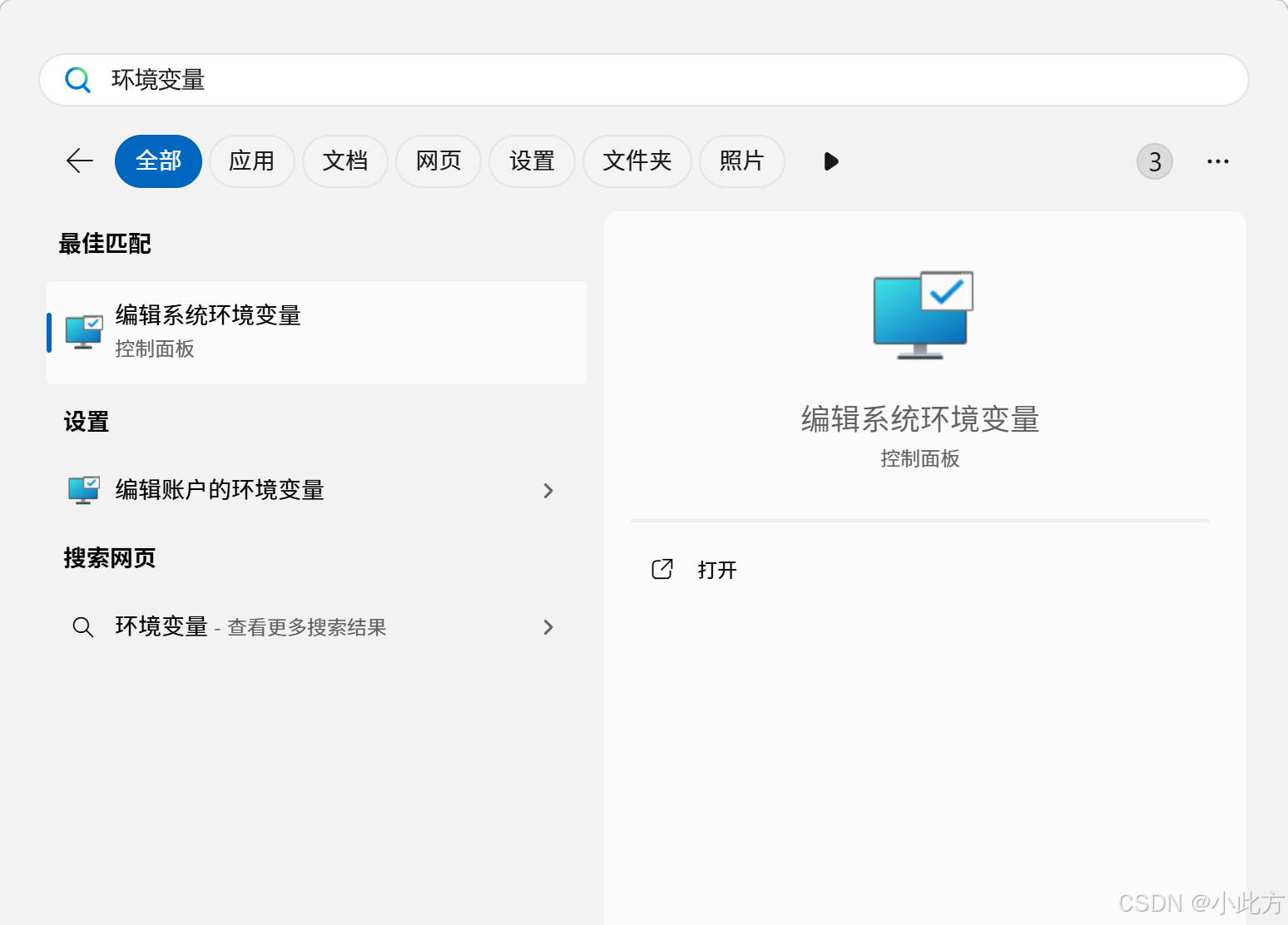Click the magnifier icon beside web result 环境变量

[x=82, y=626]
